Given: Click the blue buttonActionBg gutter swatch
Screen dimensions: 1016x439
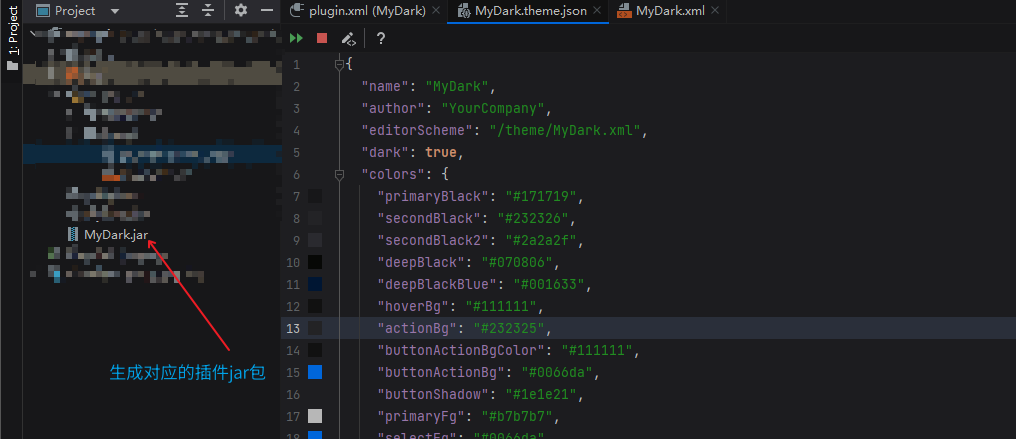Looking at the screenshot, I should tap(315, 372).
